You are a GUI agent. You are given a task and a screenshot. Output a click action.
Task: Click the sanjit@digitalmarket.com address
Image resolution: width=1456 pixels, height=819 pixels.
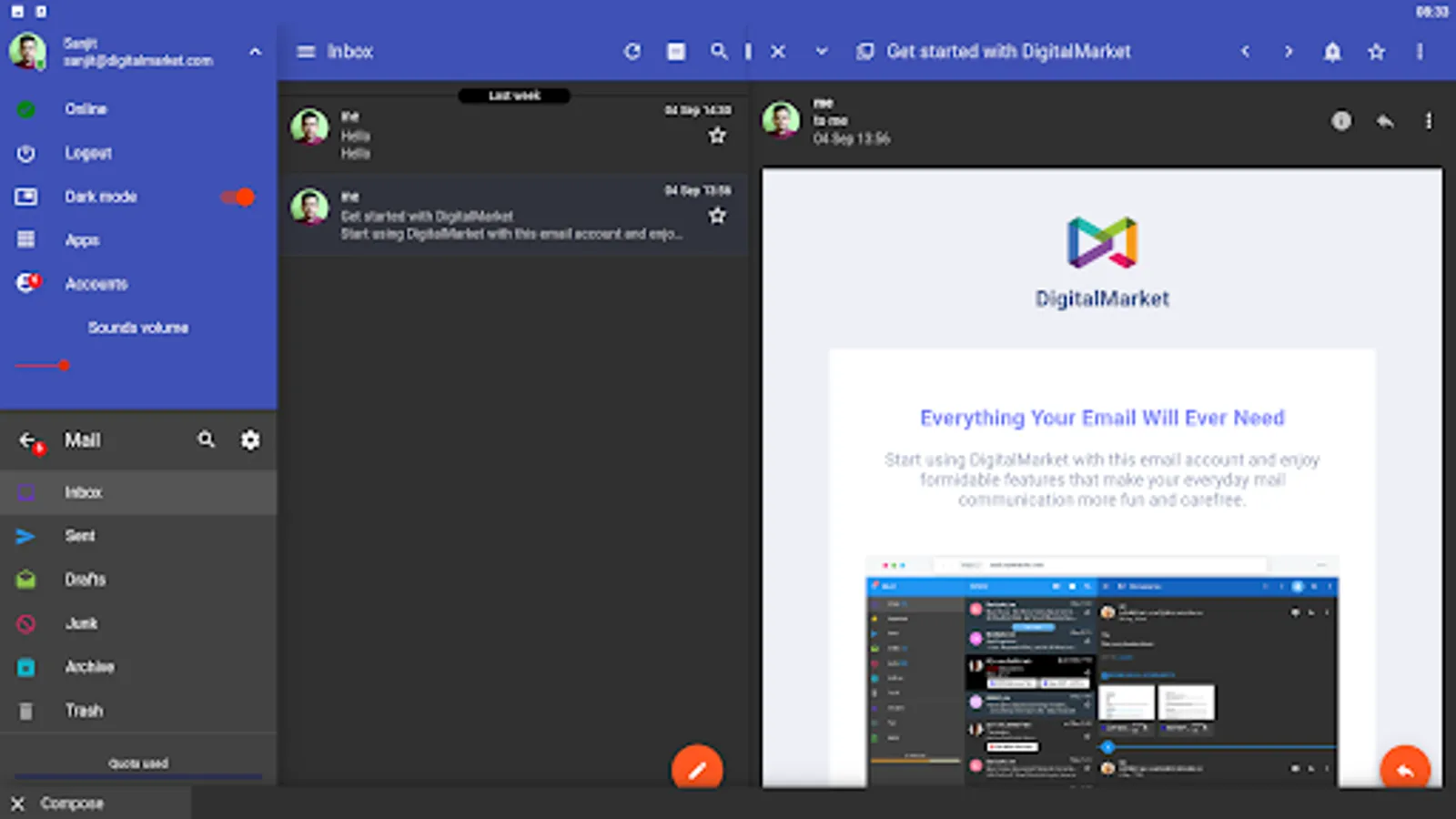[x=138, y=61]
